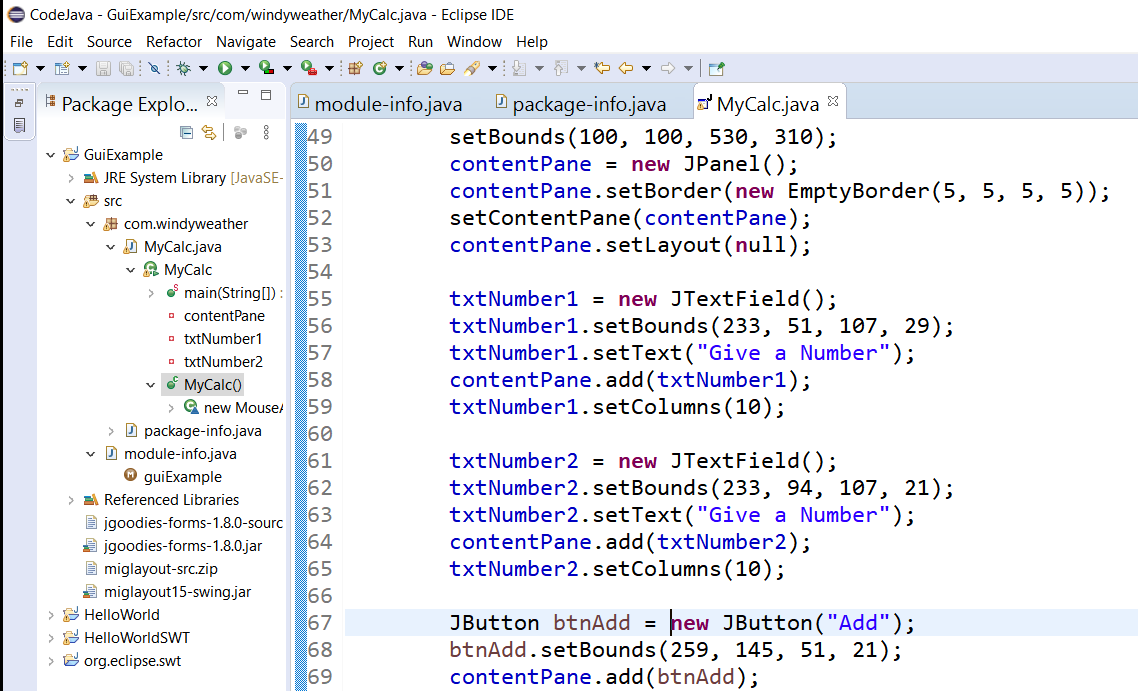Click the green Run button in toolbar

pos(225,68)
